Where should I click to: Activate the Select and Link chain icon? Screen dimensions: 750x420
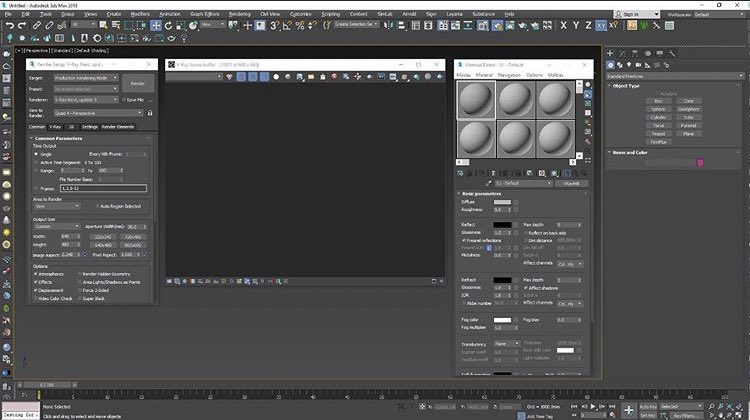(37, 25)
